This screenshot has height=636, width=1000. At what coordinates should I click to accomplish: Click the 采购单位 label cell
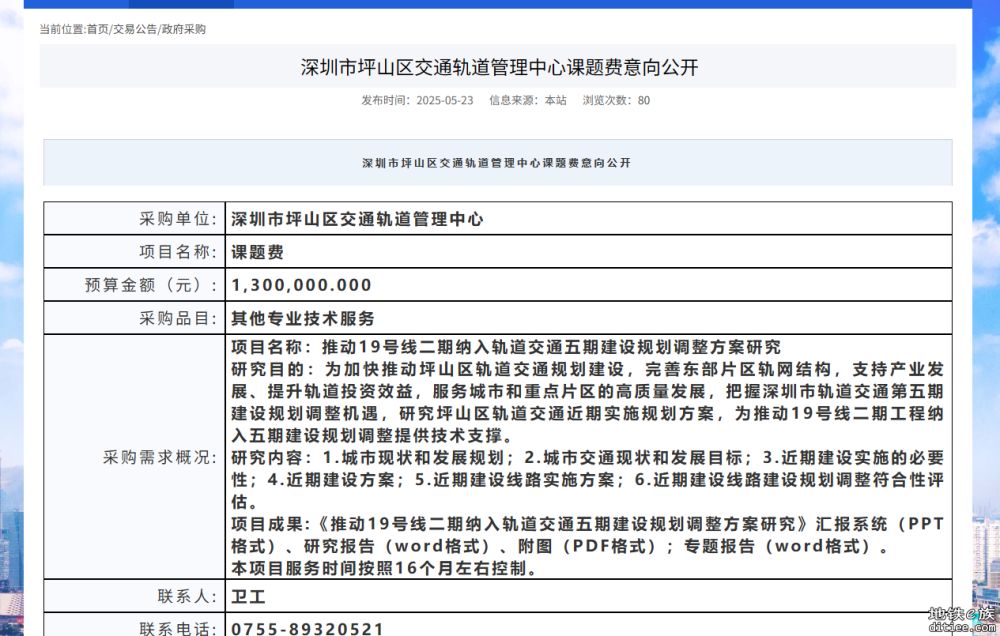(135, 219)
